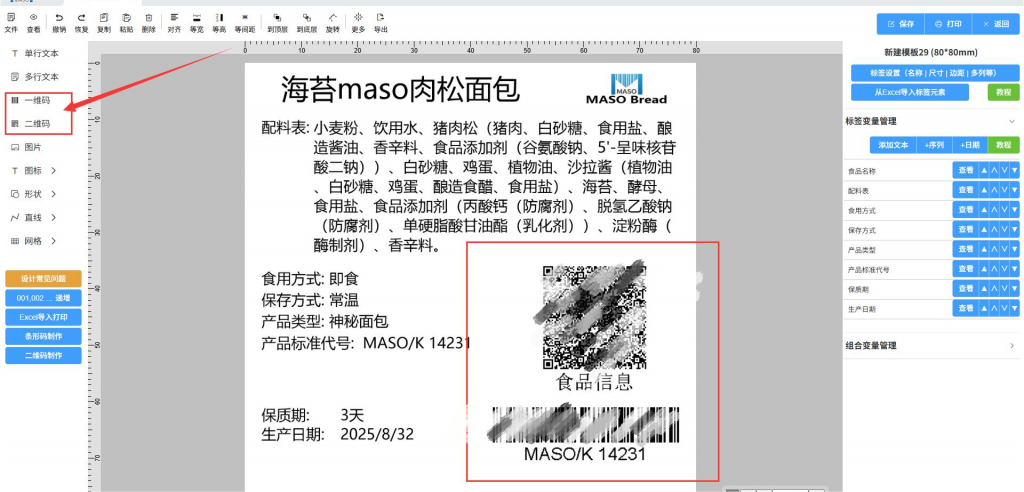Click the 返回 back button
The image size is (1024, 492).
[995, 24]
